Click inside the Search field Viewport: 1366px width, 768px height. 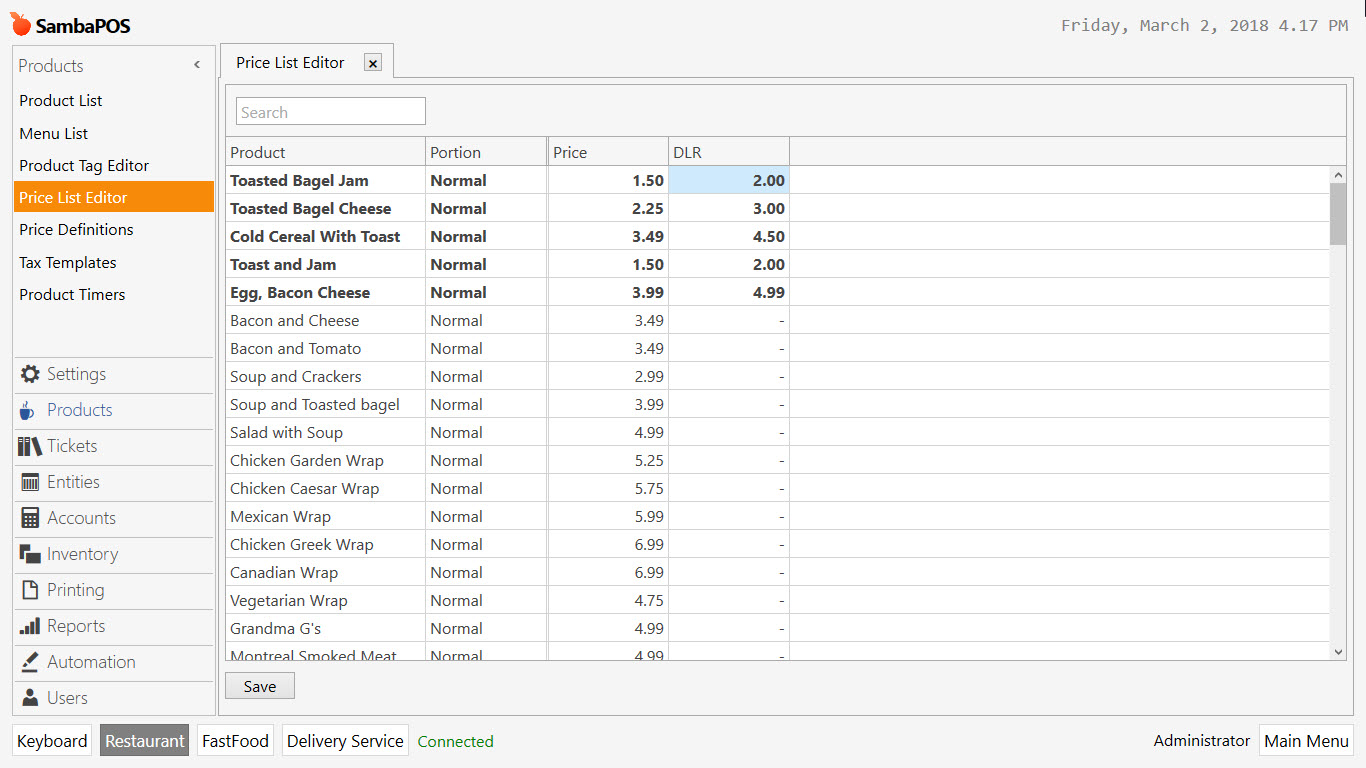[330, 110]
